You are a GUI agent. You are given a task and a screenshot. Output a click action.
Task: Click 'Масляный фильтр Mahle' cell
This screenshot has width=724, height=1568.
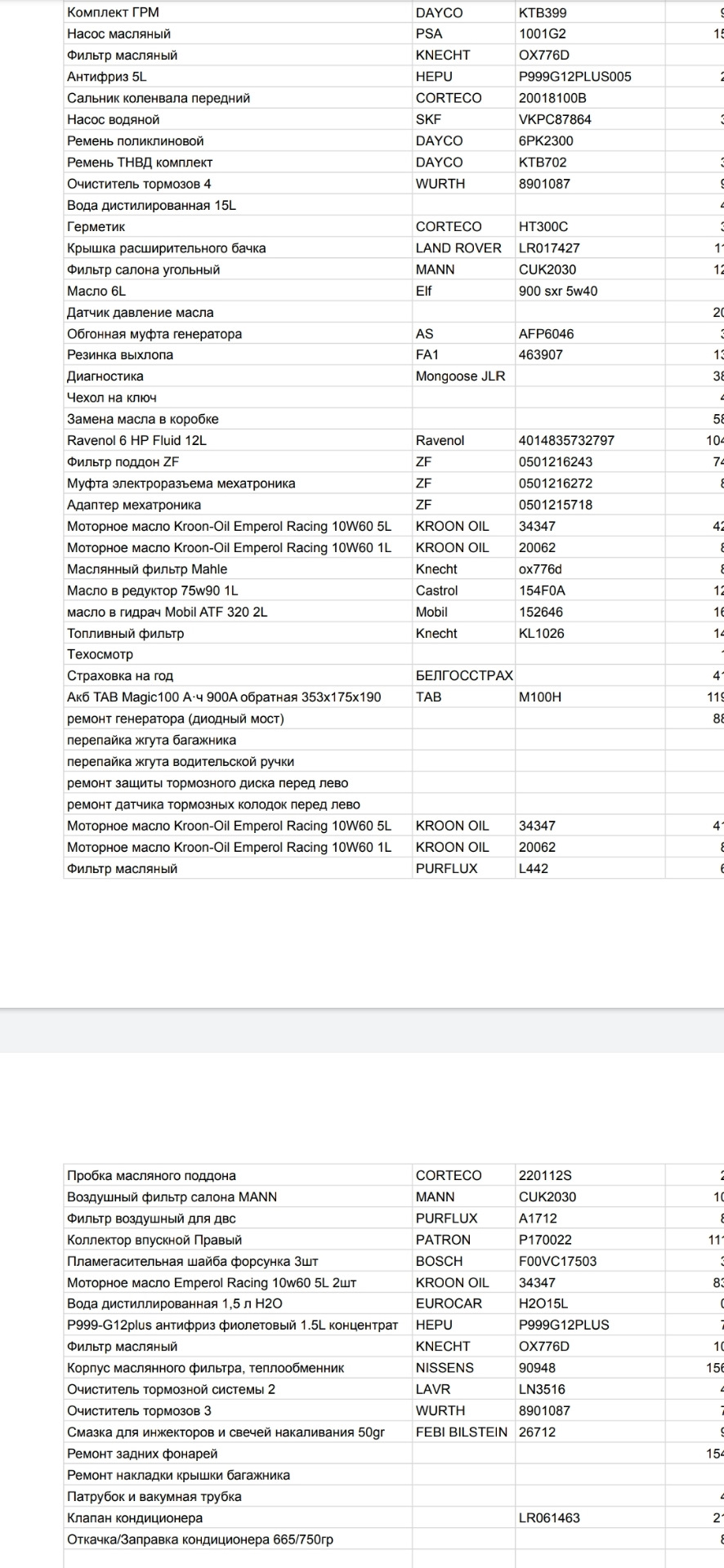(238, 569)
